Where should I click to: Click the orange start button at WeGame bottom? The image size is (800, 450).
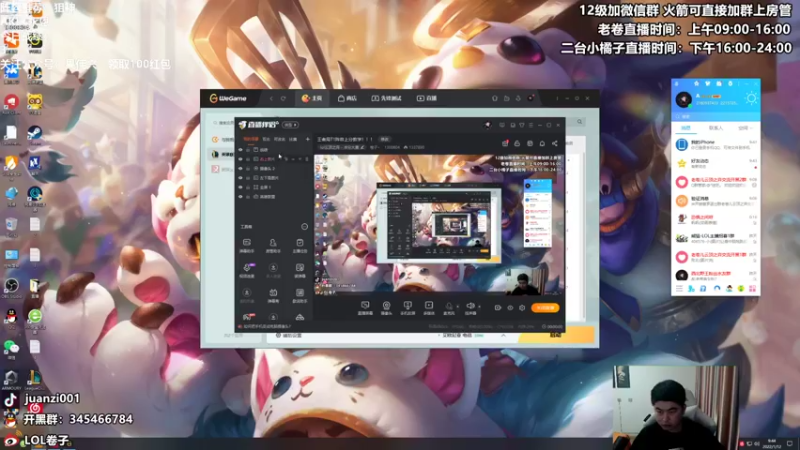tap(556, 335)
